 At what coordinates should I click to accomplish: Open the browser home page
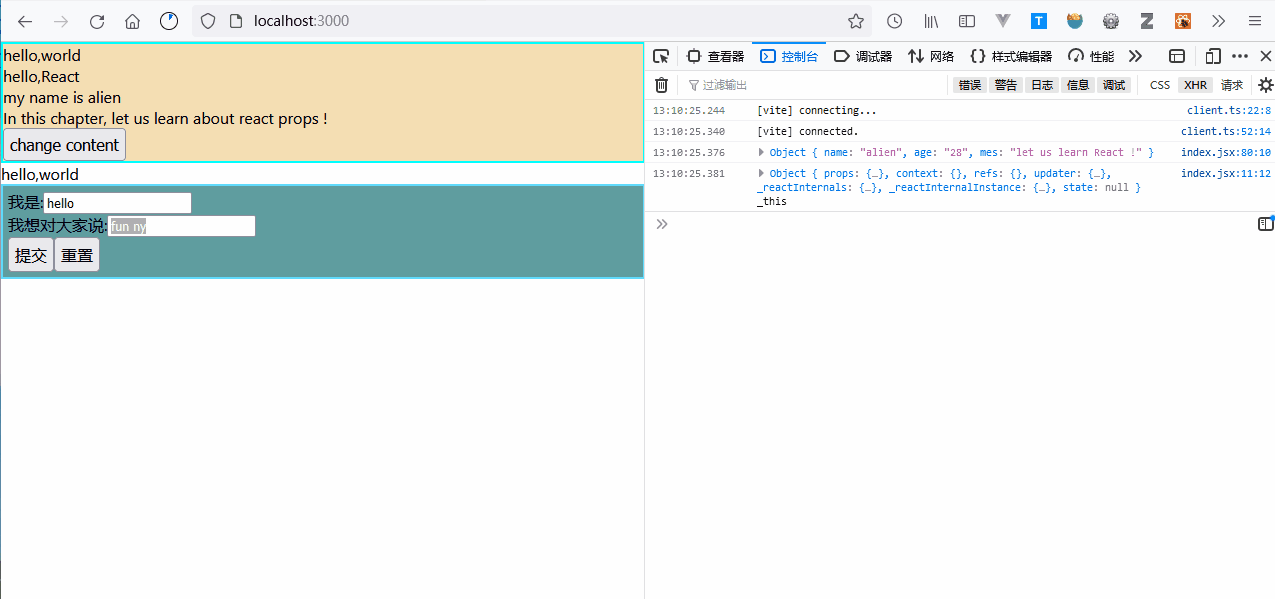pyautogui.click(x=132, y=21)
